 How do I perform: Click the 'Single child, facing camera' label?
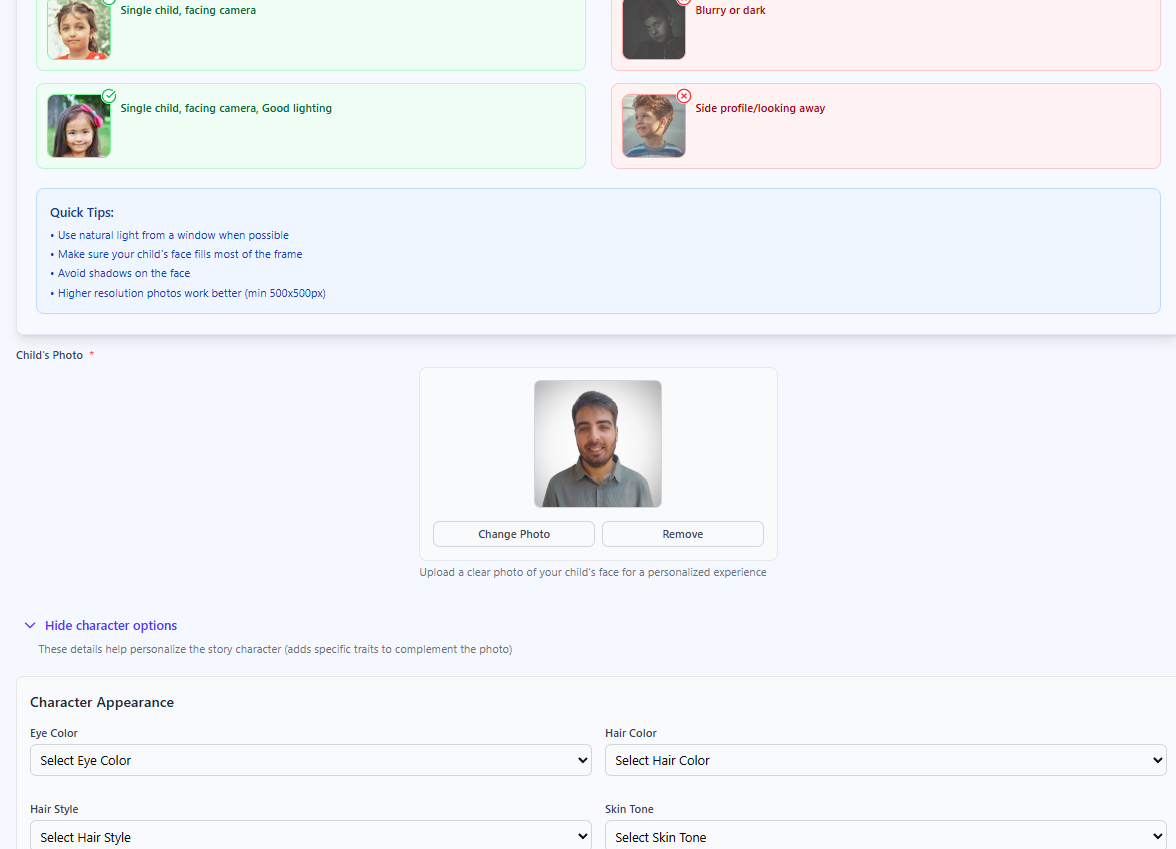click(188, 10)
